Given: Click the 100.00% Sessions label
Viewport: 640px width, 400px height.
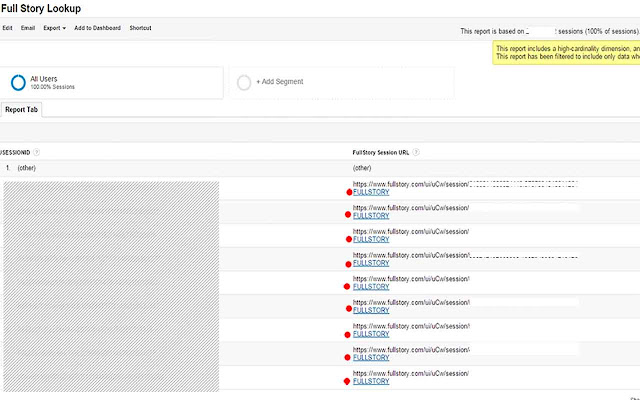Looking at the screenshot, I should point(52,87).
